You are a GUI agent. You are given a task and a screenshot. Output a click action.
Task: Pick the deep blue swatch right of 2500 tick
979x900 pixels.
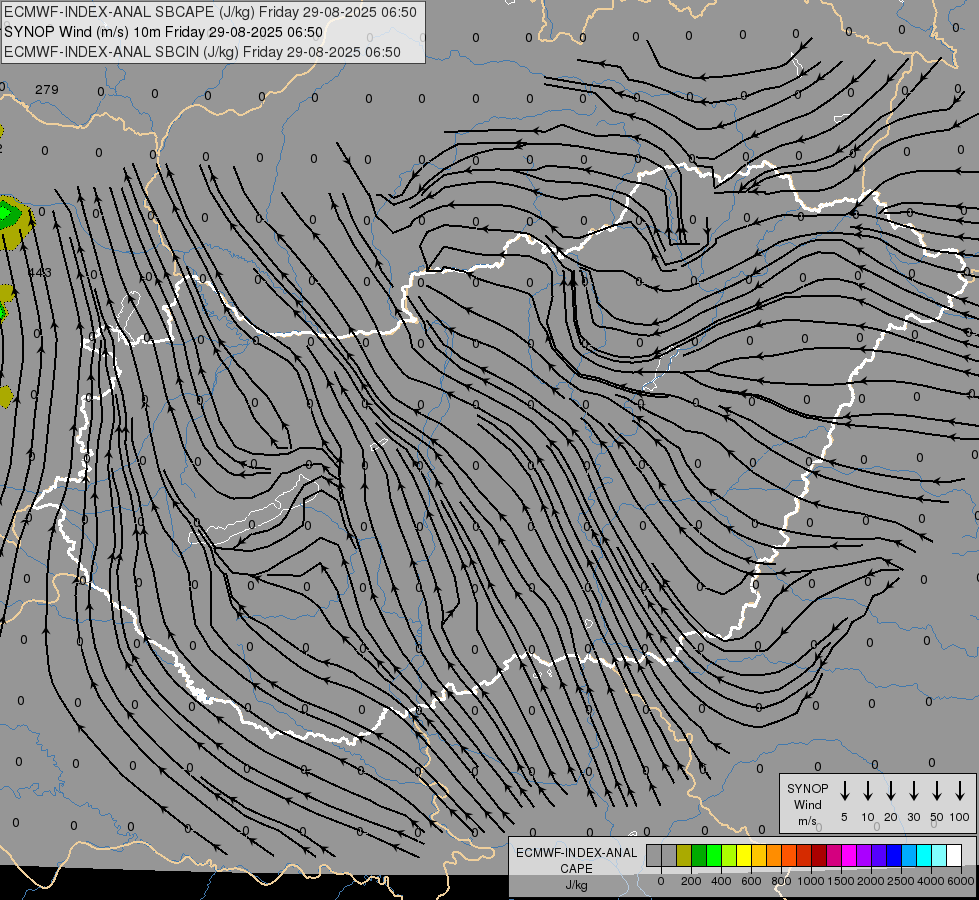[893, 855]
